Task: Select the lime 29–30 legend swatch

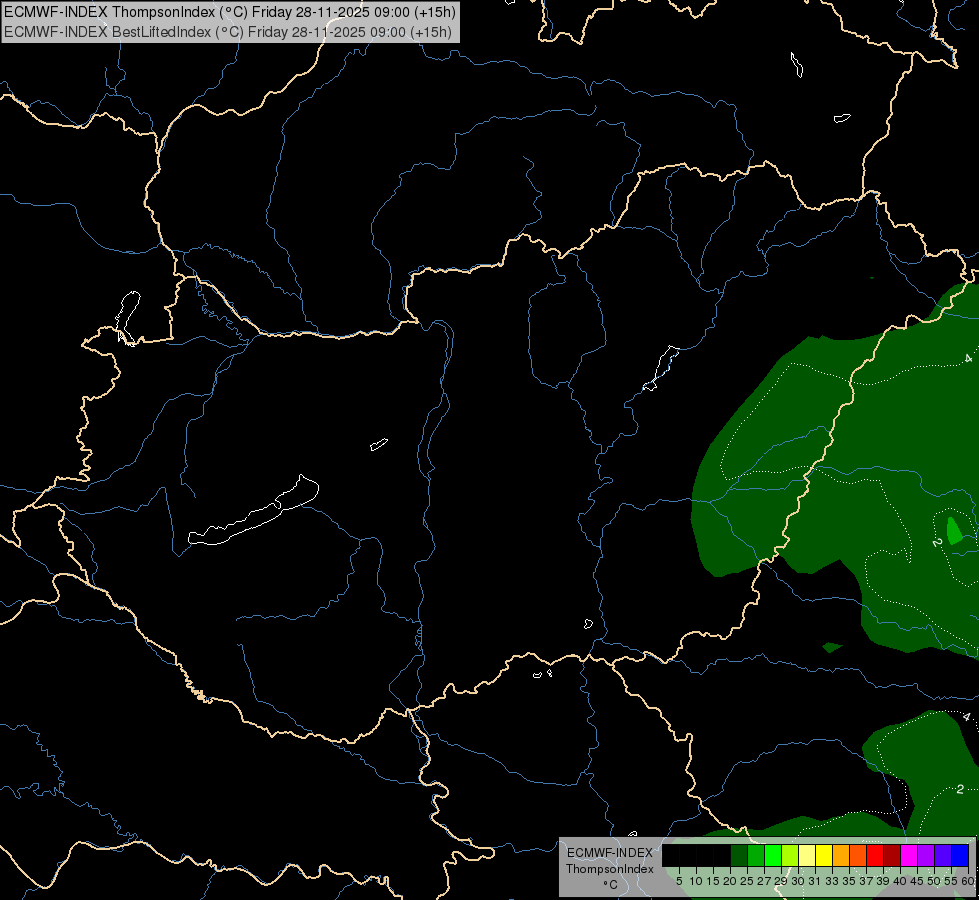Action: tap(790, 855)
